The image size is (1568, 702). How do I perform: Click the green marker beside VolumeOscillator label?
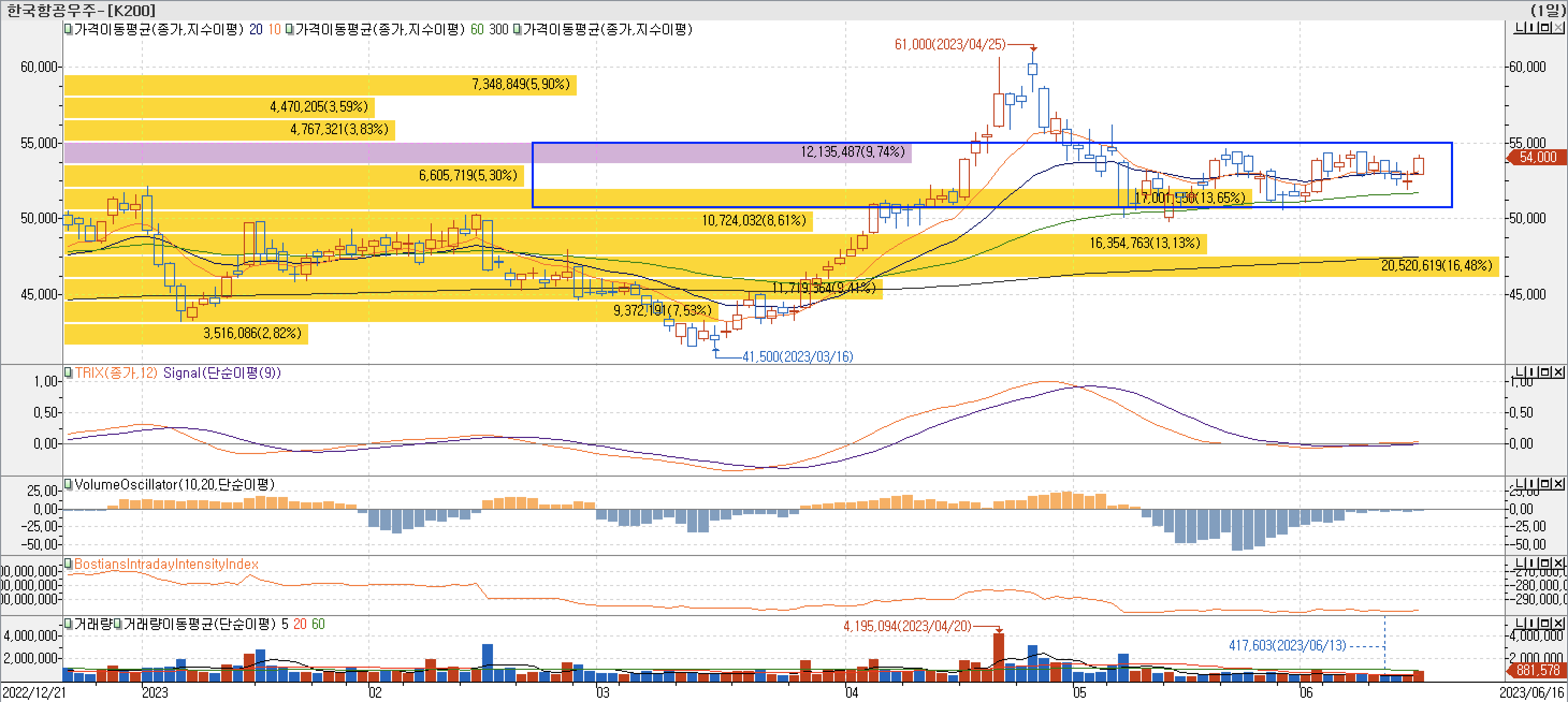[x=69, y=484]
